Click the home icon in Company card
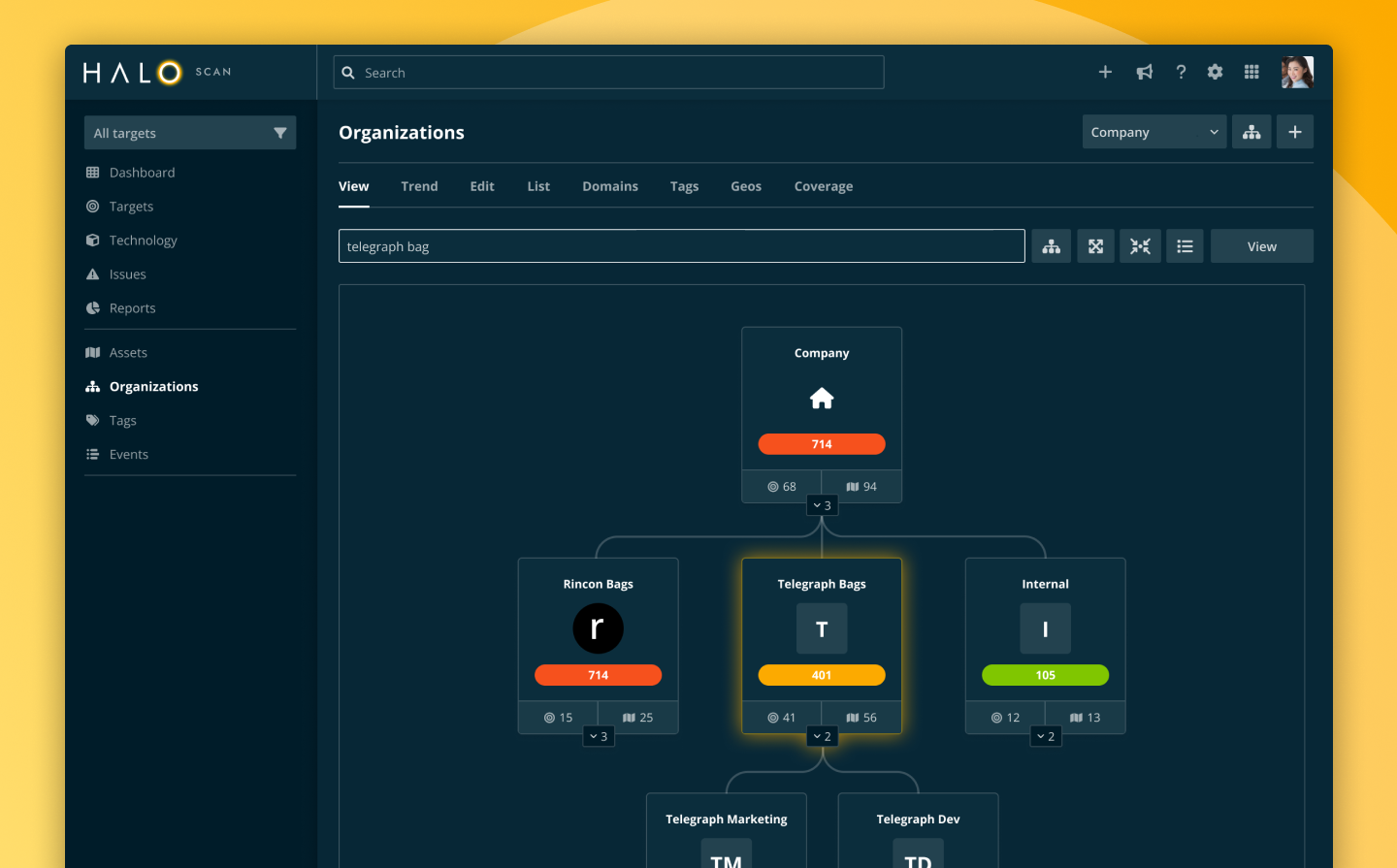The image size is (1397, 868). coord(822,399)
